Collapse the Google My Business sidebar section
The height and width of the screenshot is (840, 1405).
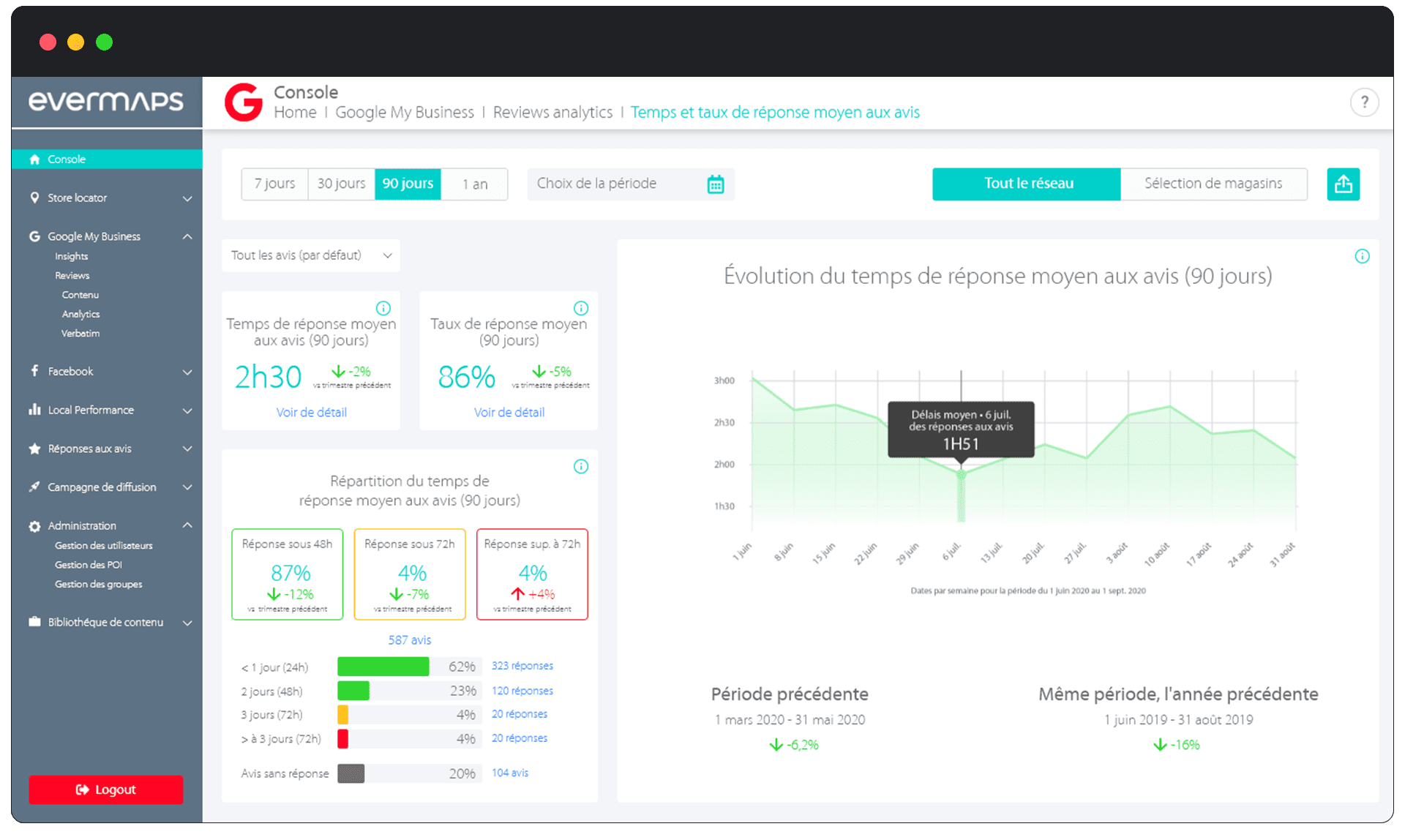click(187, 236)
